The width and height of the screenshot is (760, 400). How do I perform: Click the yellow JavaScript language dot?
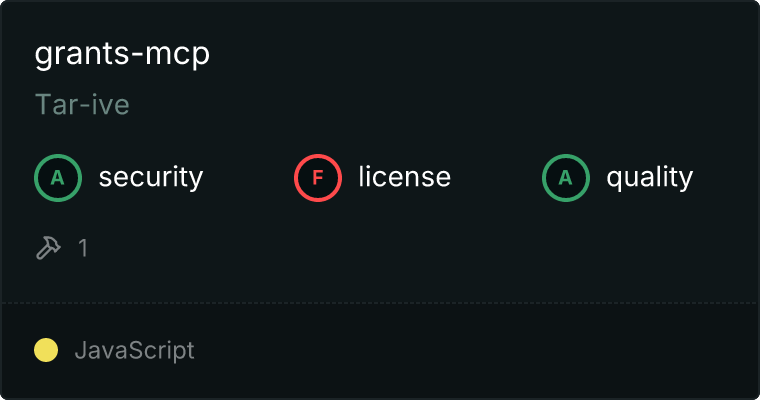tap(46, 350)
